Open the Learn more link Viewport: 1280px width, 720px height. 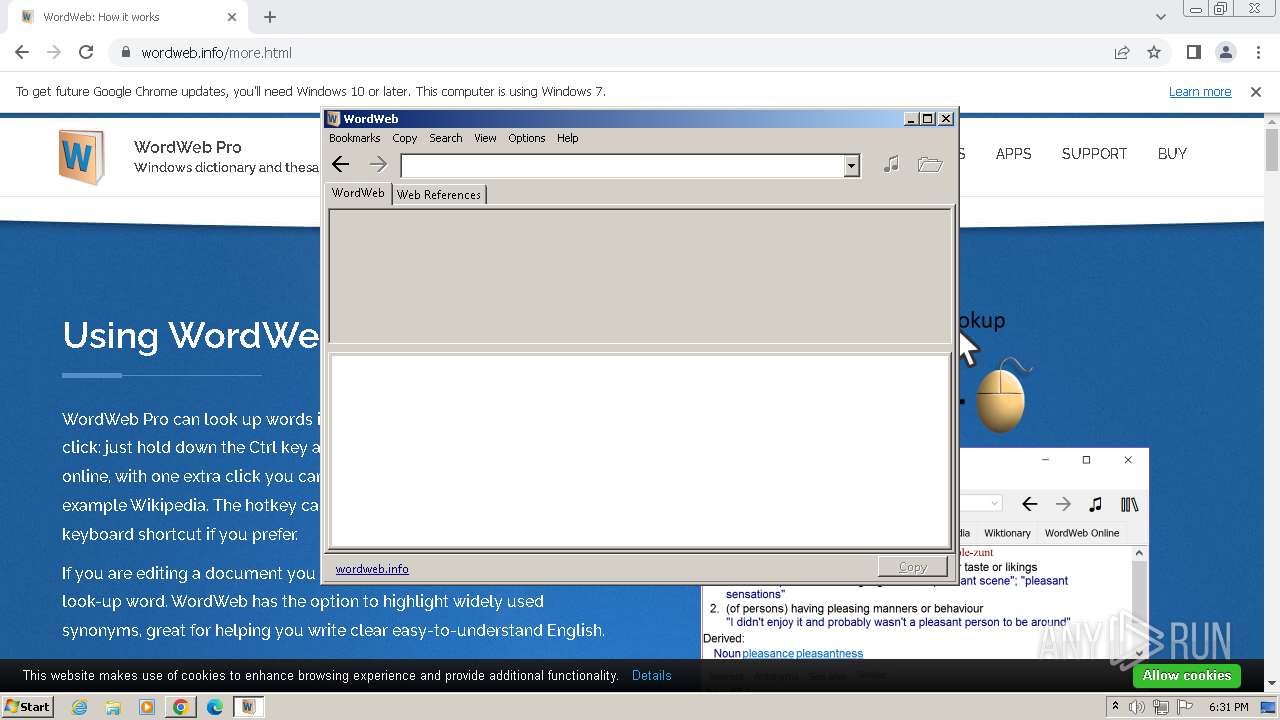(1200, 91)
